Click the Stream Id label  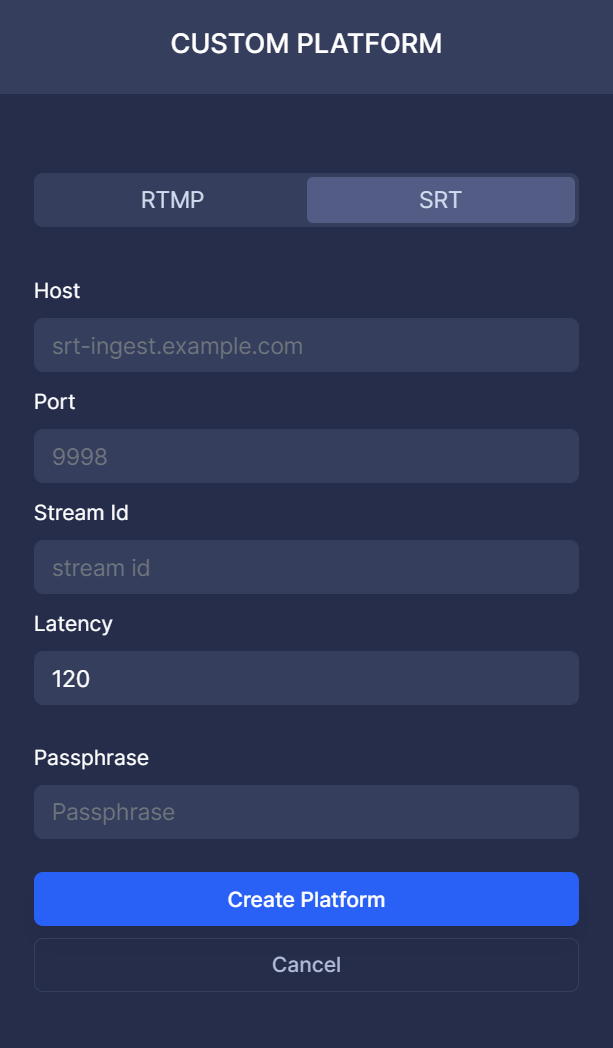[81, 513]
